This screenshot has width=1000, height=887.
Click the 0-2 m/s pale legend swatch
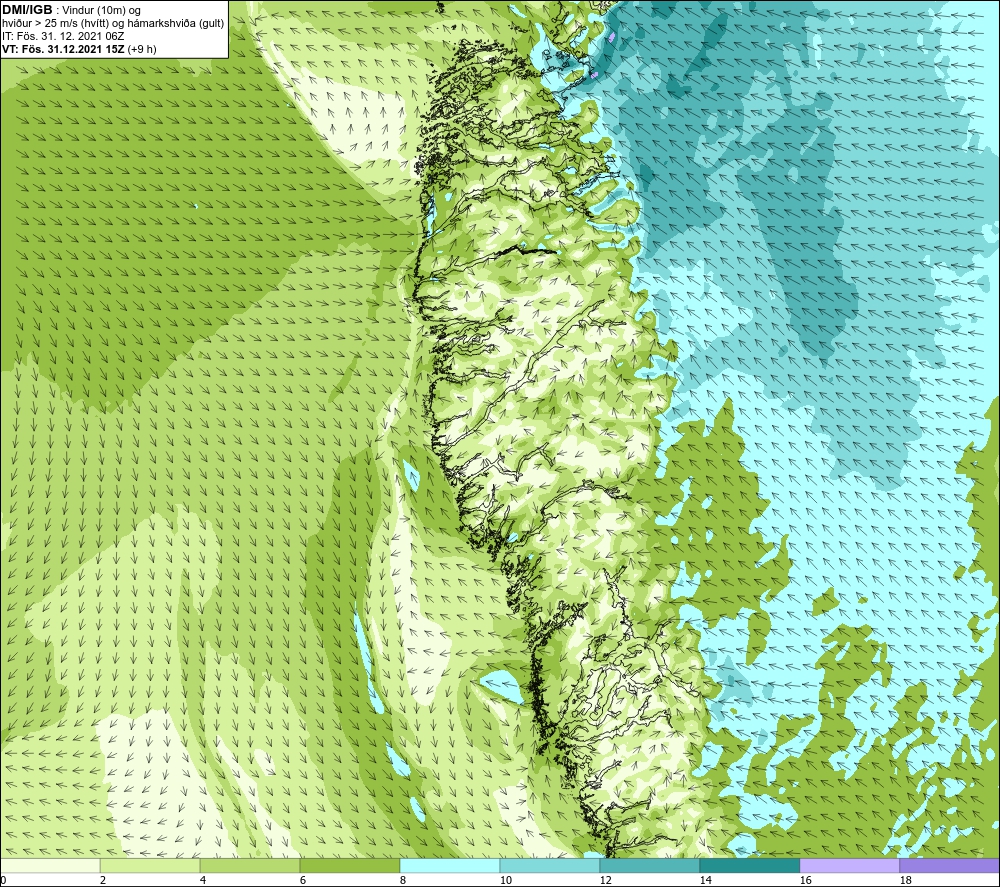click(x=50, y=865)
